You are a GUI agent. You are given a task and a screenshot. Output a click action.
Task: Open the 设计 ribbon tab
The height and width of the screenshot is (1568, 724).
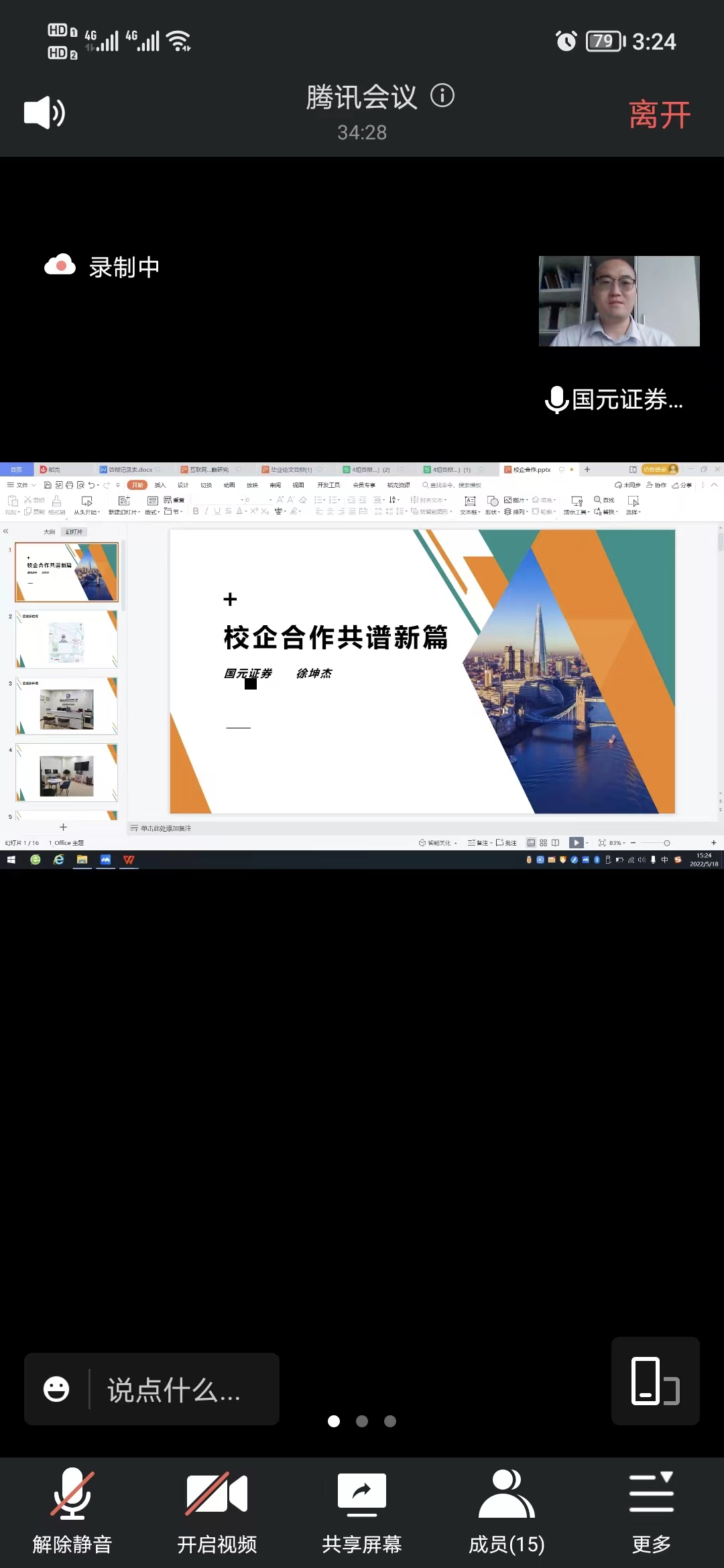(183, 484)
